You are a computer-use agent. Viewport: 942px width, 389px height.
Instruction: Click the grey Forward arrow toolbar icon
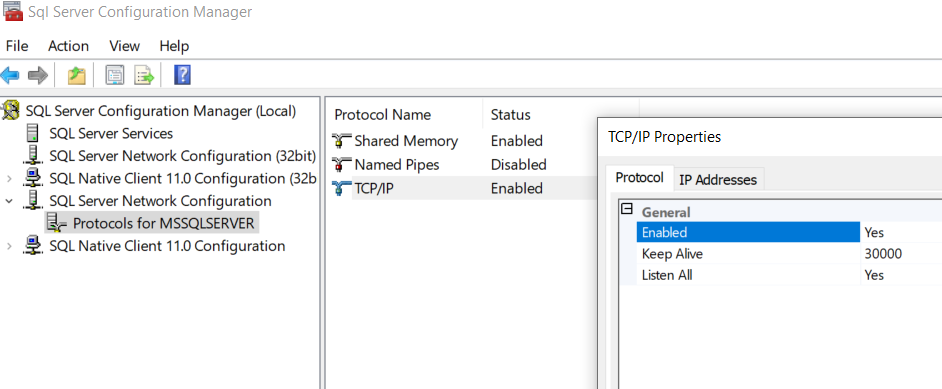38,76
